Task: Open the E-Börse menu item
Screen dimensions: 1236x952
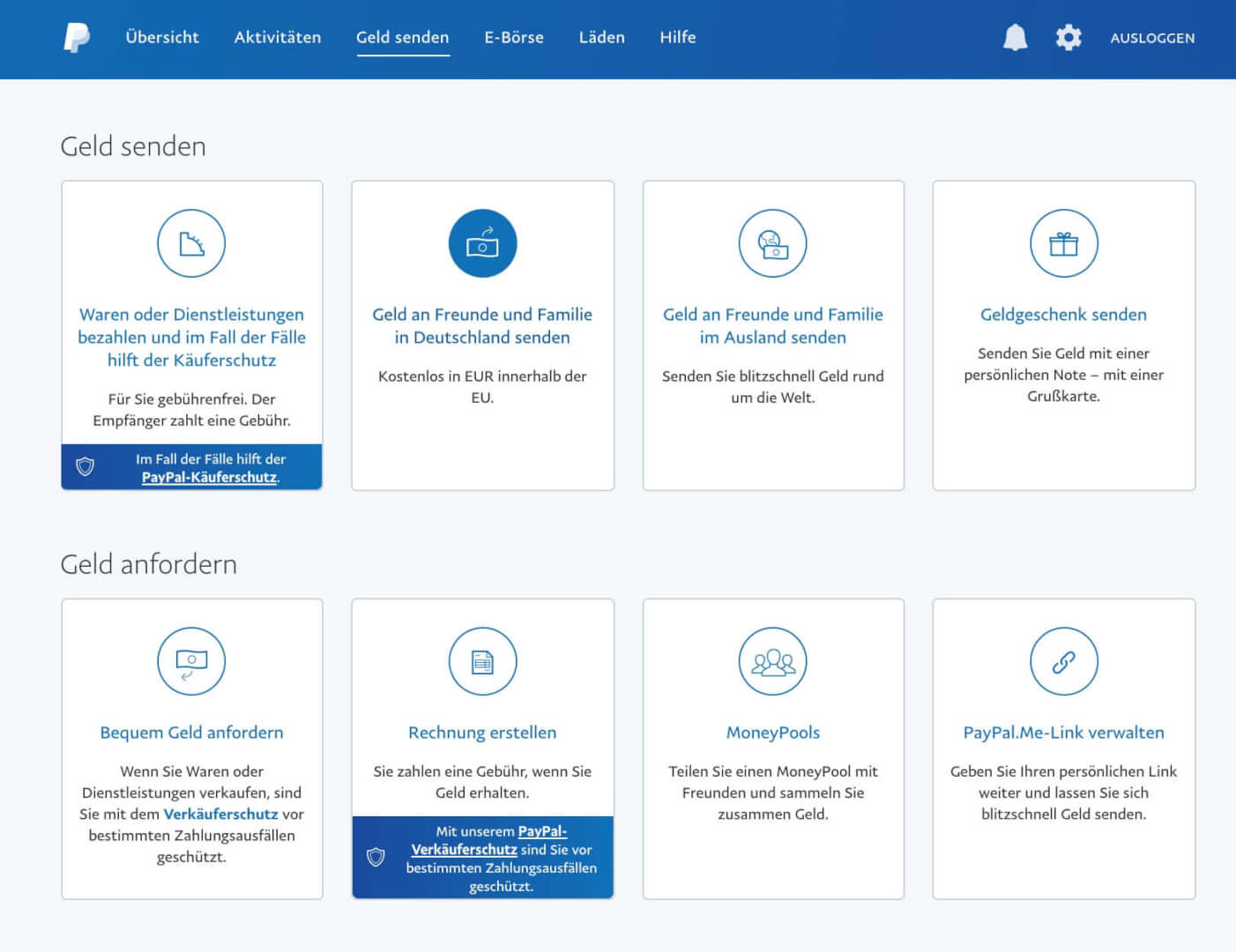Action: pos(514,37)
